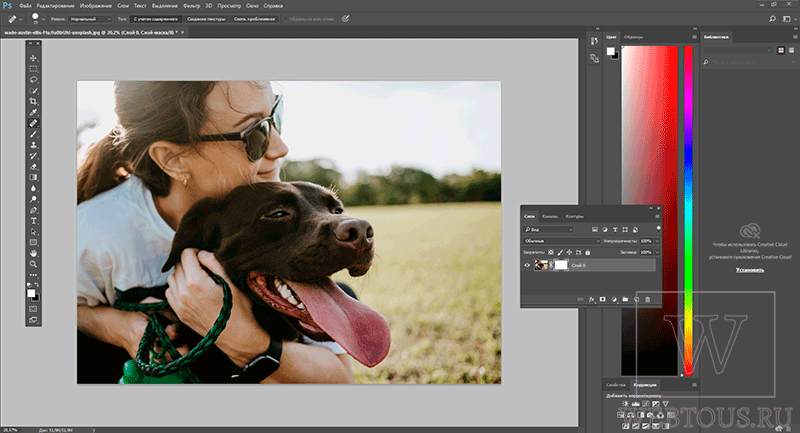Open layer blend mode dropdown
This screenshot has width=800, height=433.
click(562, 241)
